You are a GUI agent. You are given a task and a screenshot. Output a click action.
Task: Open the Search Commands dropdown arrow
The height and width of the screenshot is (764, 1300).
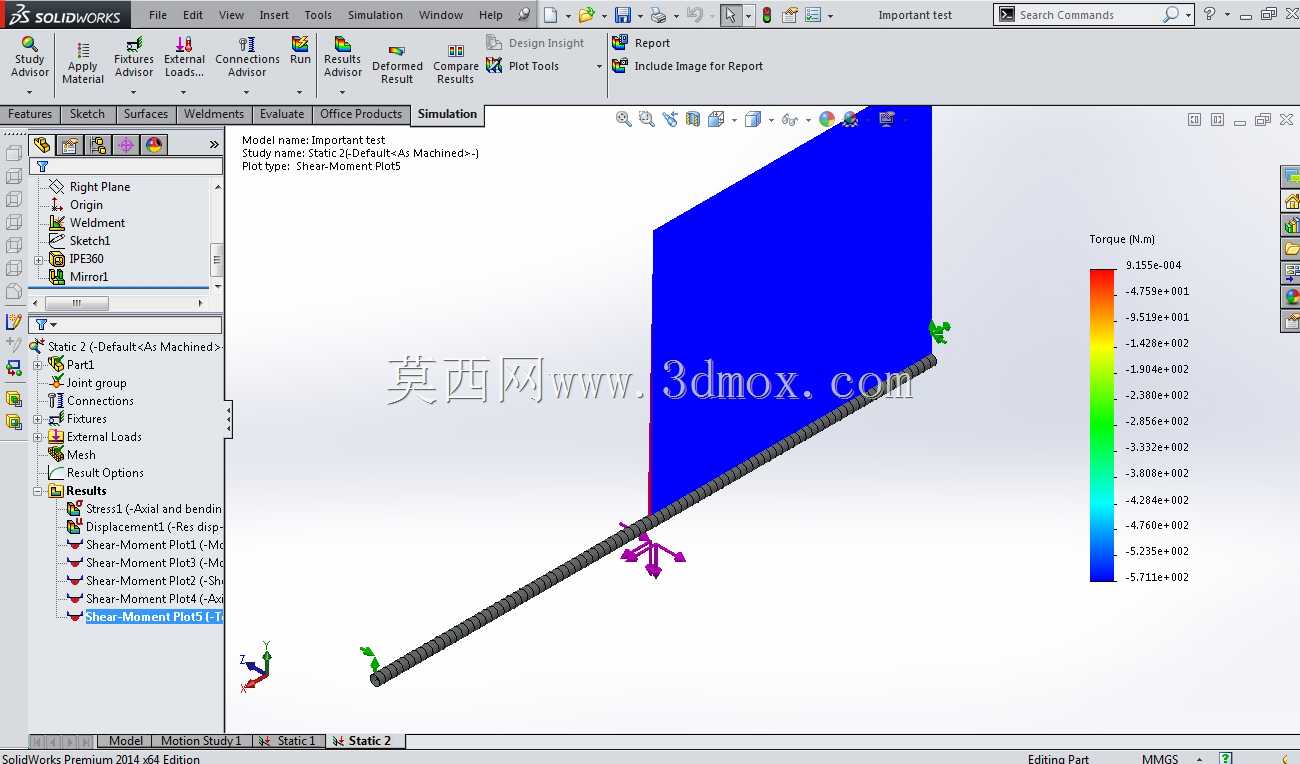pos(1188,15)
